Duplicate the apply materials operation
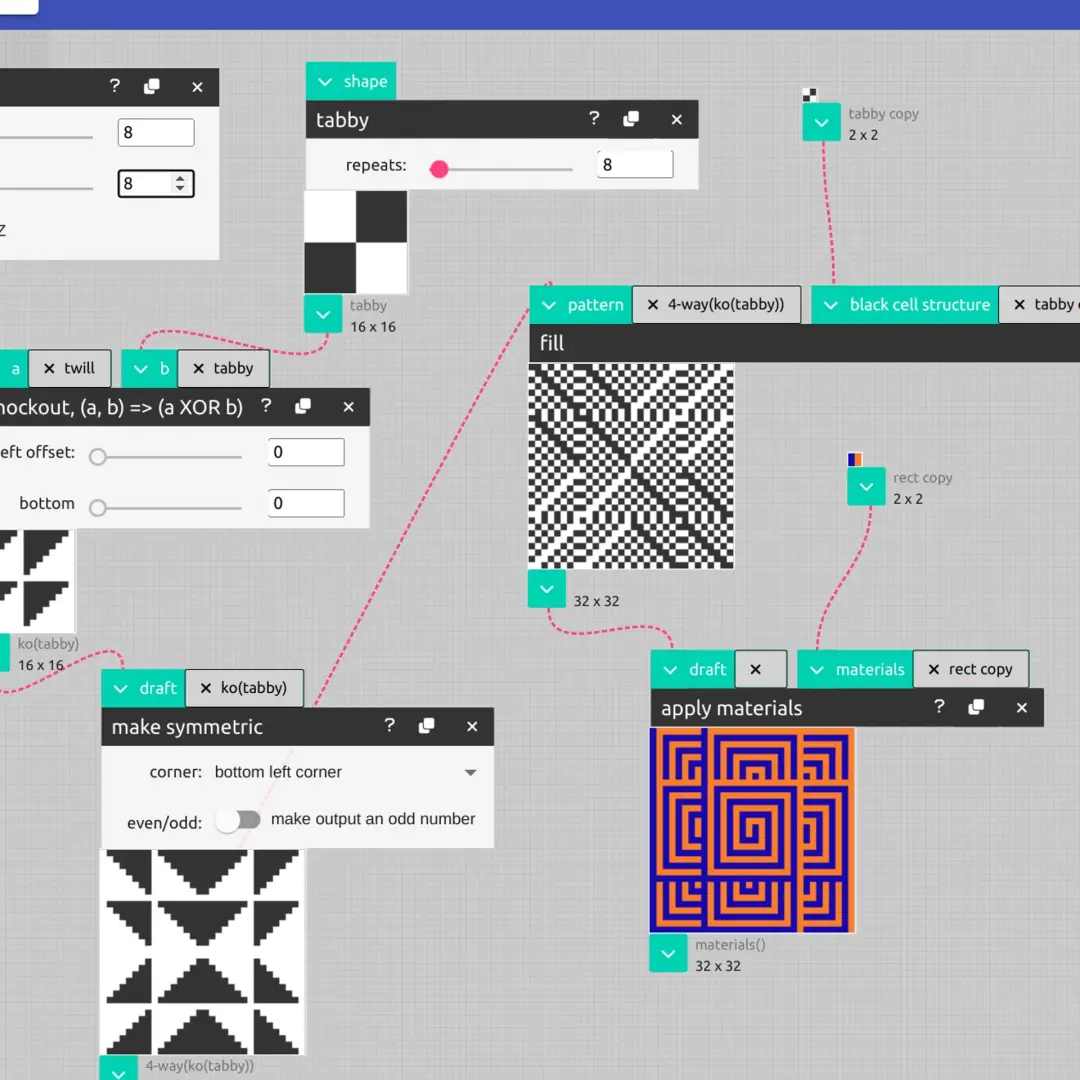Screen dimensions: 1080x1080 click(976, 707)
